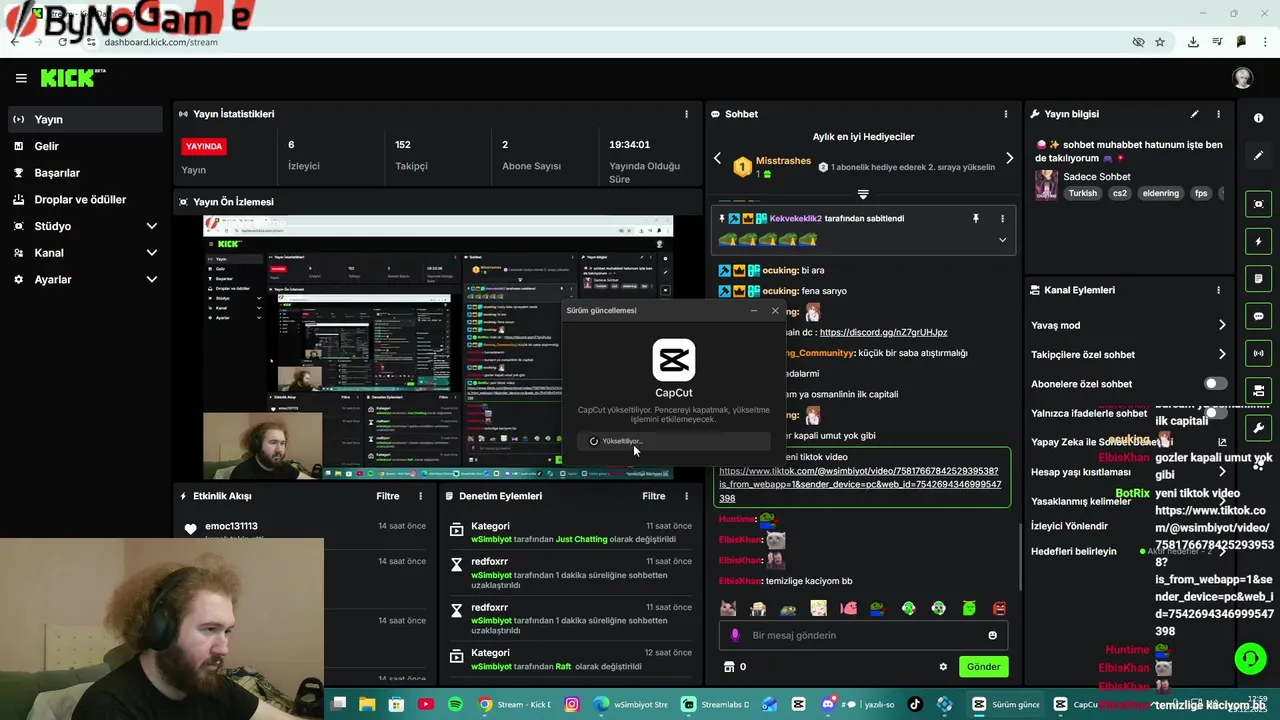
Task: Open the emoji picker in message box
Action: [992, 635]
